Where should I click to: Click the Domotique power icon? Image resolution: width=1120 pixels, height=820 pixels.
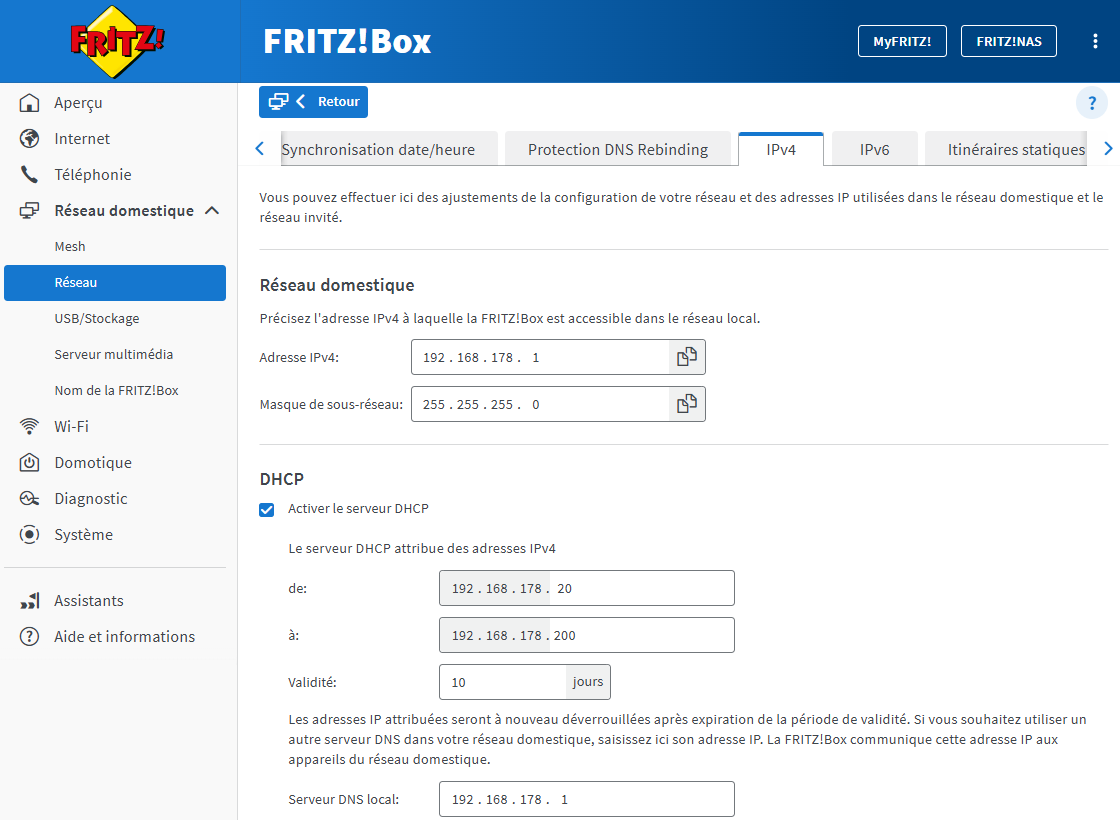(x=29, y=463)
